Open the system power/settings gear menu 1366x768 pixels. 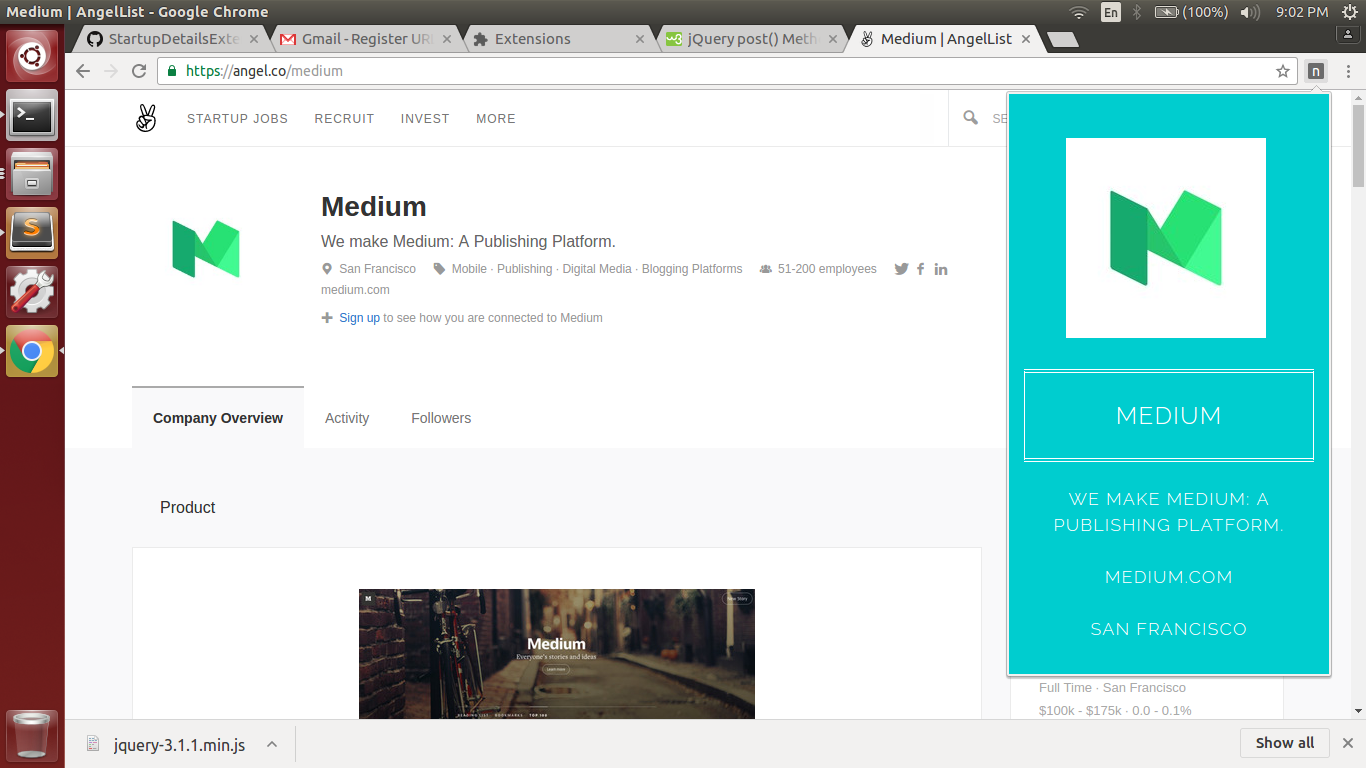[1350, 12]
